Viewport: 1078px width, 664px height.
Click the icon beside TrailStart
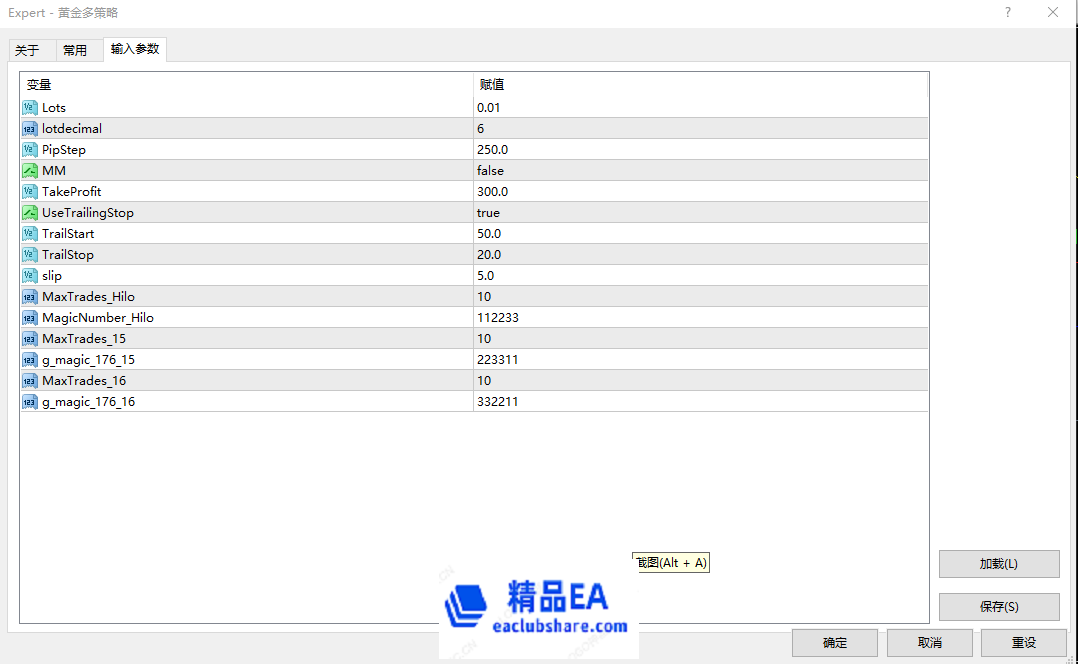pos(30,234)
